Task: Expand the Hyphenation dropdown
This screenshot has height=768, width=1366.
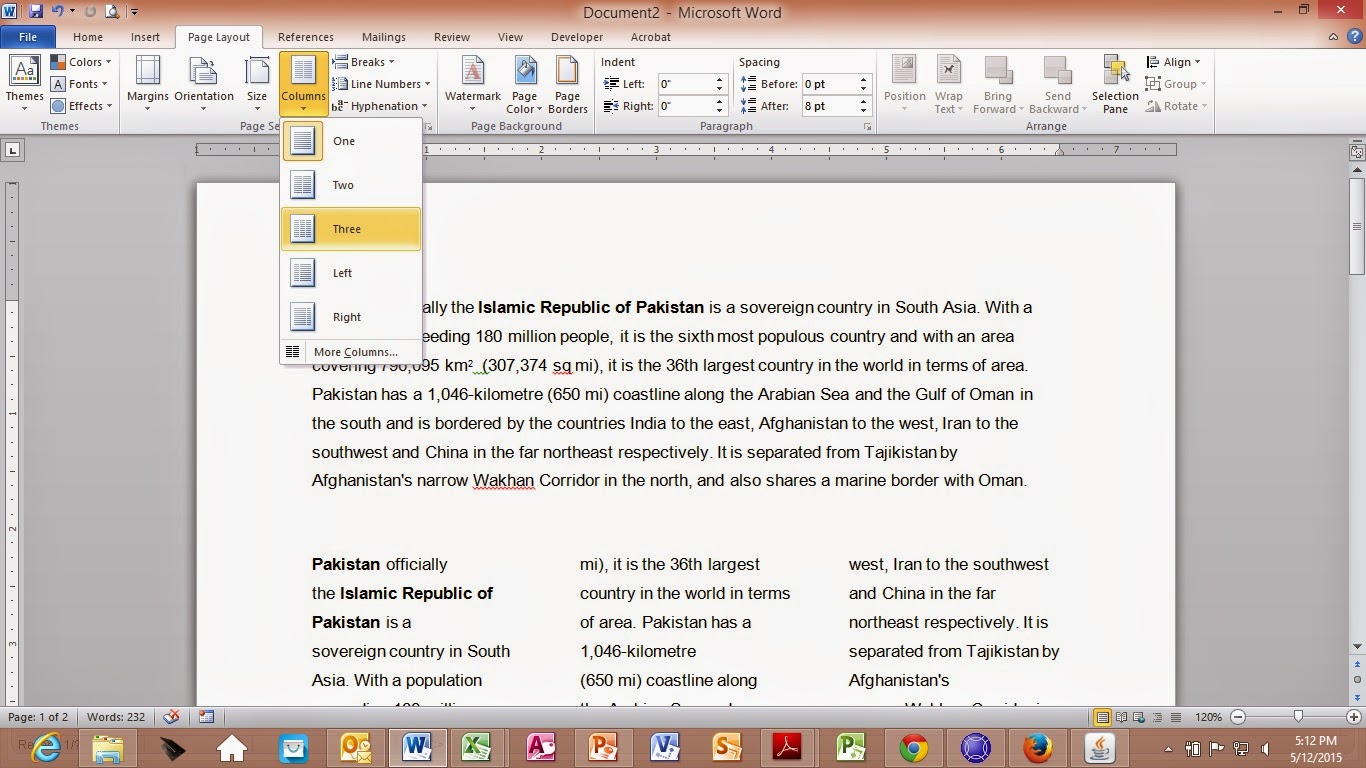Action: tap(380, 106)
